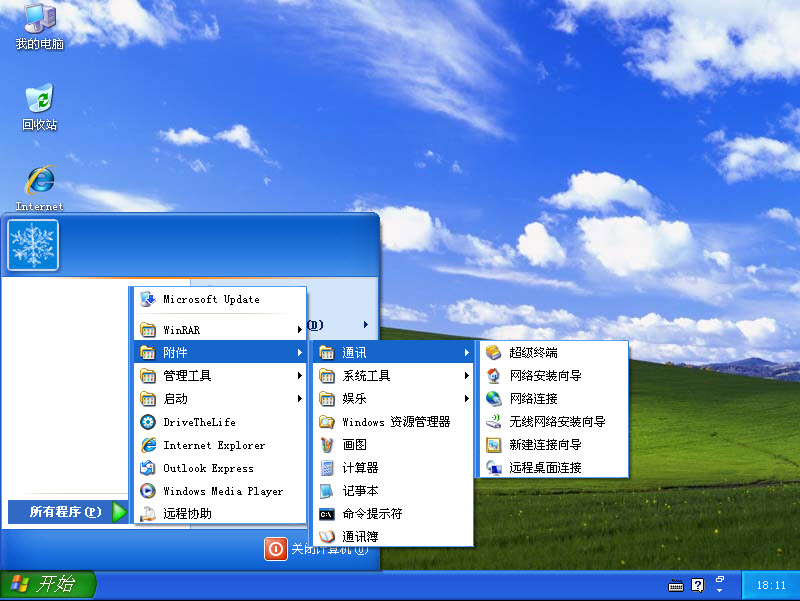The height and width of the screenshot is (601, 800).
Task: Open 计算器 calculator
Action: click(393, 468)
